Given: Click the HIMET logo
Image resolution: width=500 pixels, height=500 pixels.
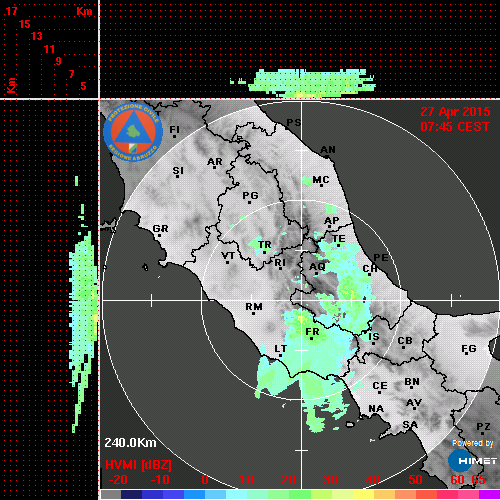Looking at the screenshot, I should tap(472, 461).
